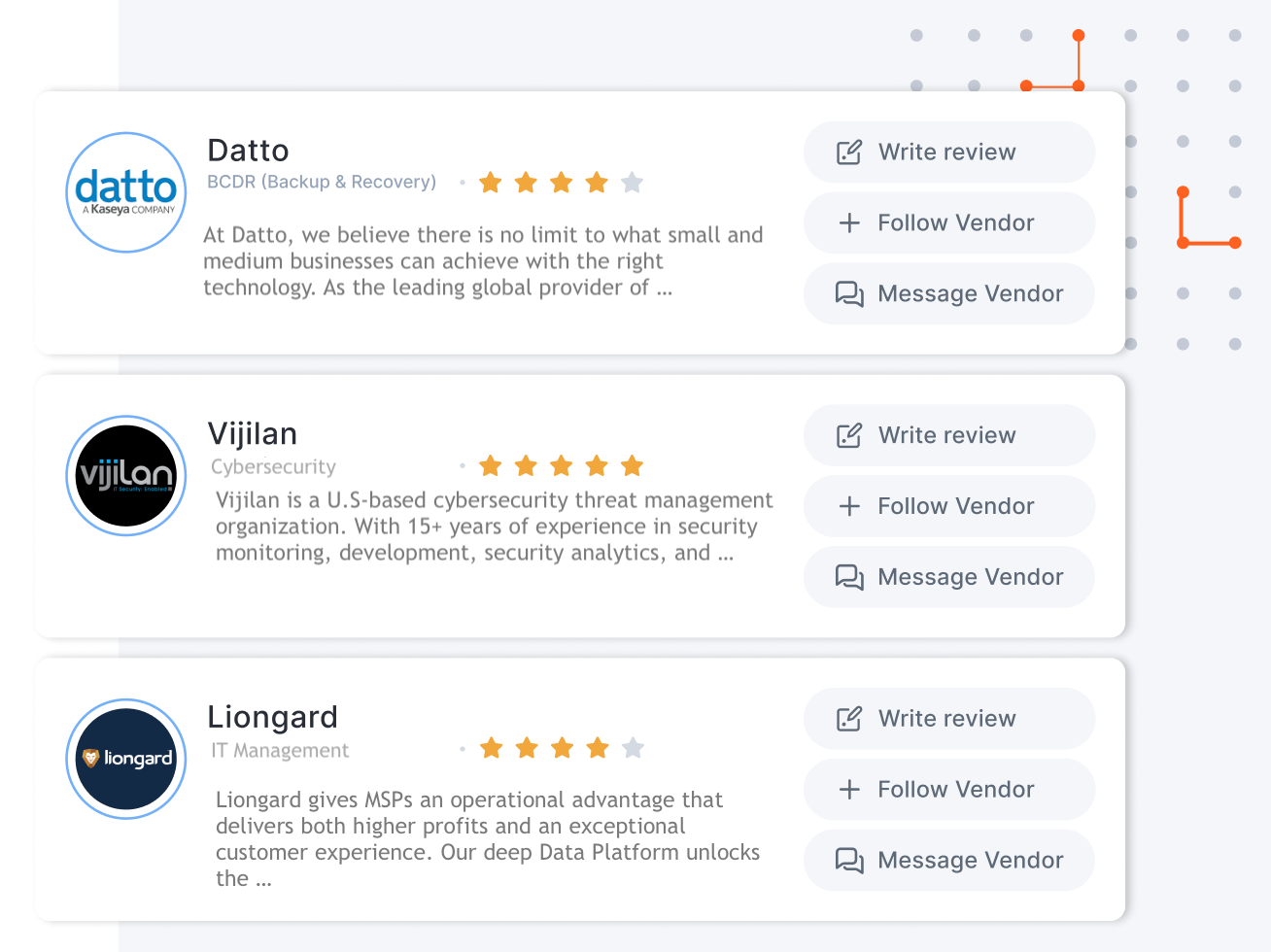Viewport: 1271px width, 952px height.
Task: Select the Cybersecurity category under Vijilan
Action: pyautogui.click(x=274, y=466)
